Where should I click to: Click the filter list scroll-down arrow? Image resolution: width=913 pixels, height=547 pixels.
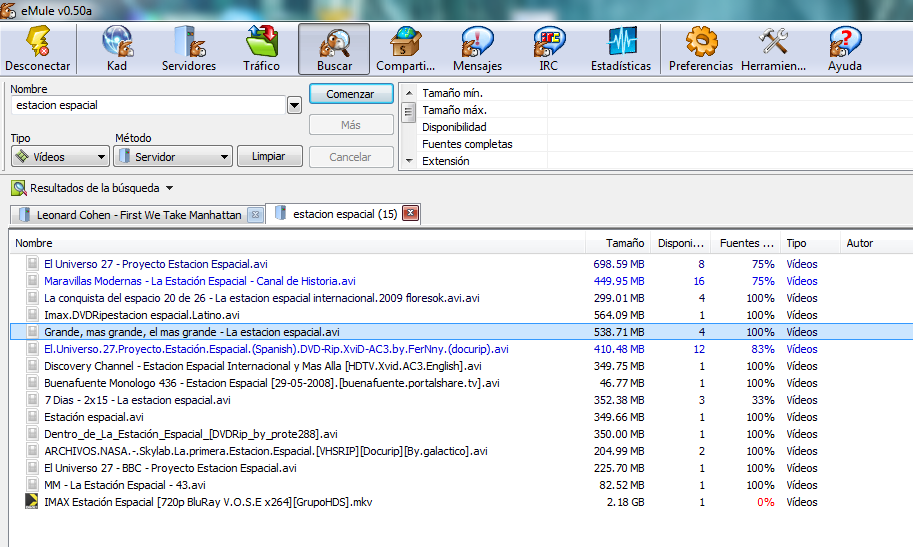coord(409,161)
